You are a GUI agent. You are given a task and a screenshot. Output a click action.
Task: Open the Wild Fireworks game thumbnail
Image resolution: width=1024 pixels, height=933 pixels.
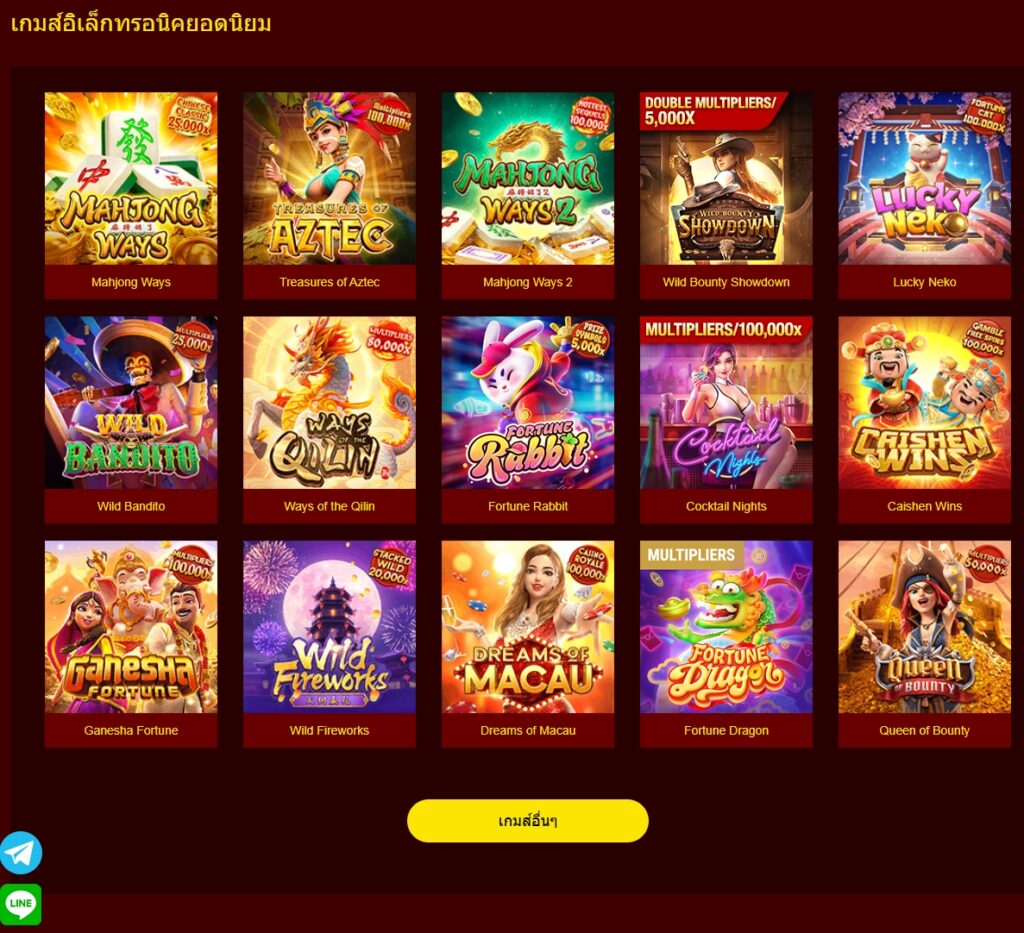pos(329,627)
